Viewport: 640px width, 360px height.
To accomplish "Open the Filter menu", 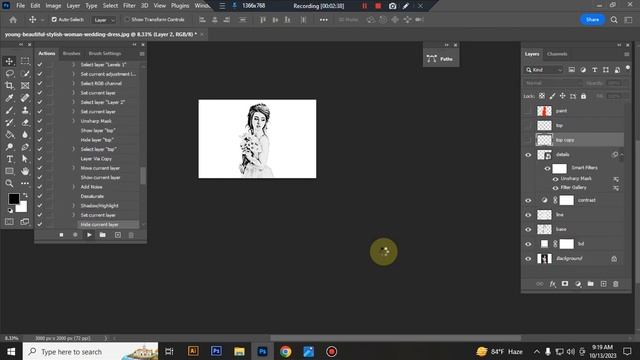I will click(x=129, y=6).
